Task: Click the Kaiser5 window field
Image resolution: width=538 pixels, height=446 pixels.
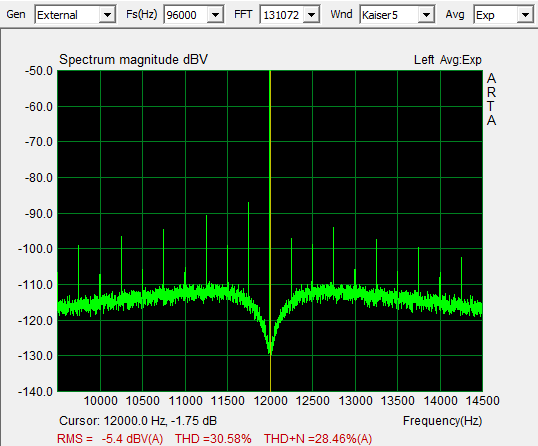Action: 397,15
